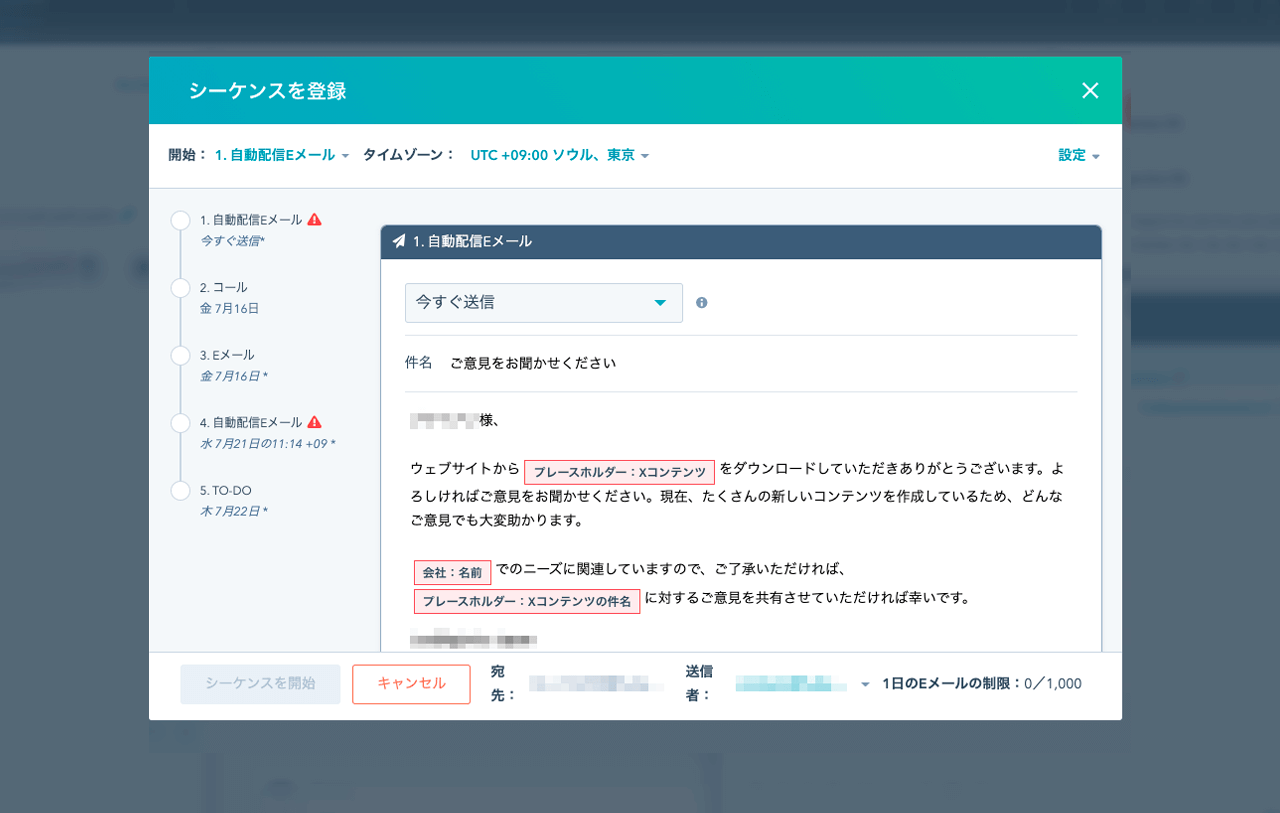Open the 送信者 sender dropdown arrow

[x=865, y=685]
